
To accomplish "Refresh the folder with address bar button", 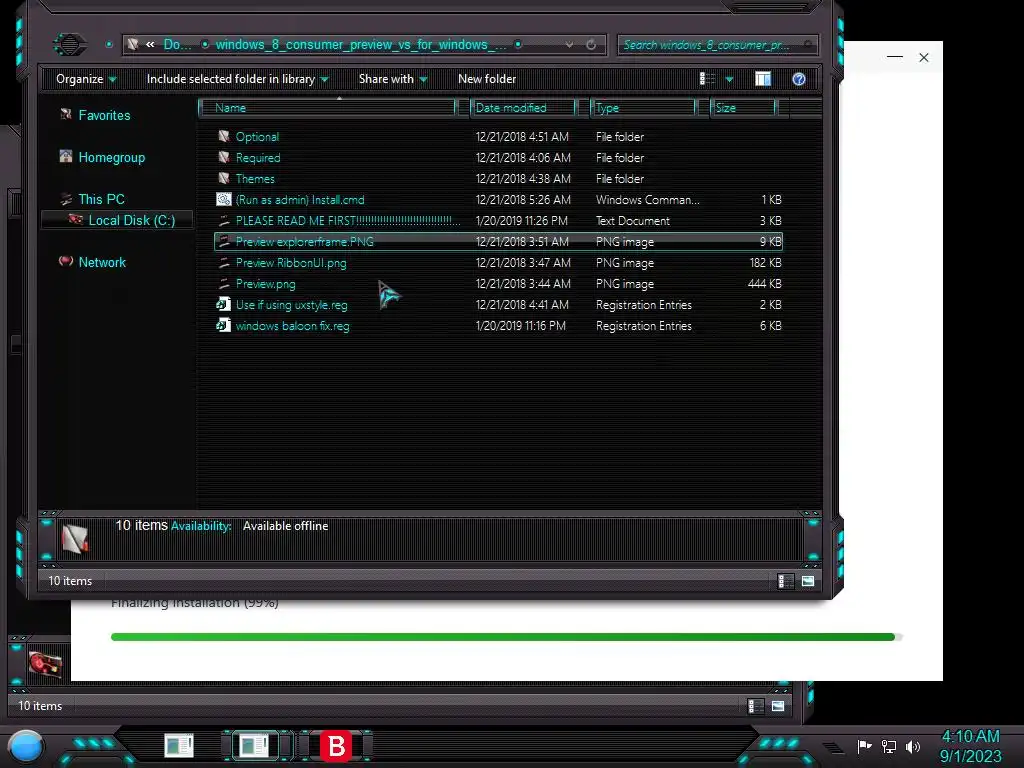I will pyautogui.click(x=591, y=44).
